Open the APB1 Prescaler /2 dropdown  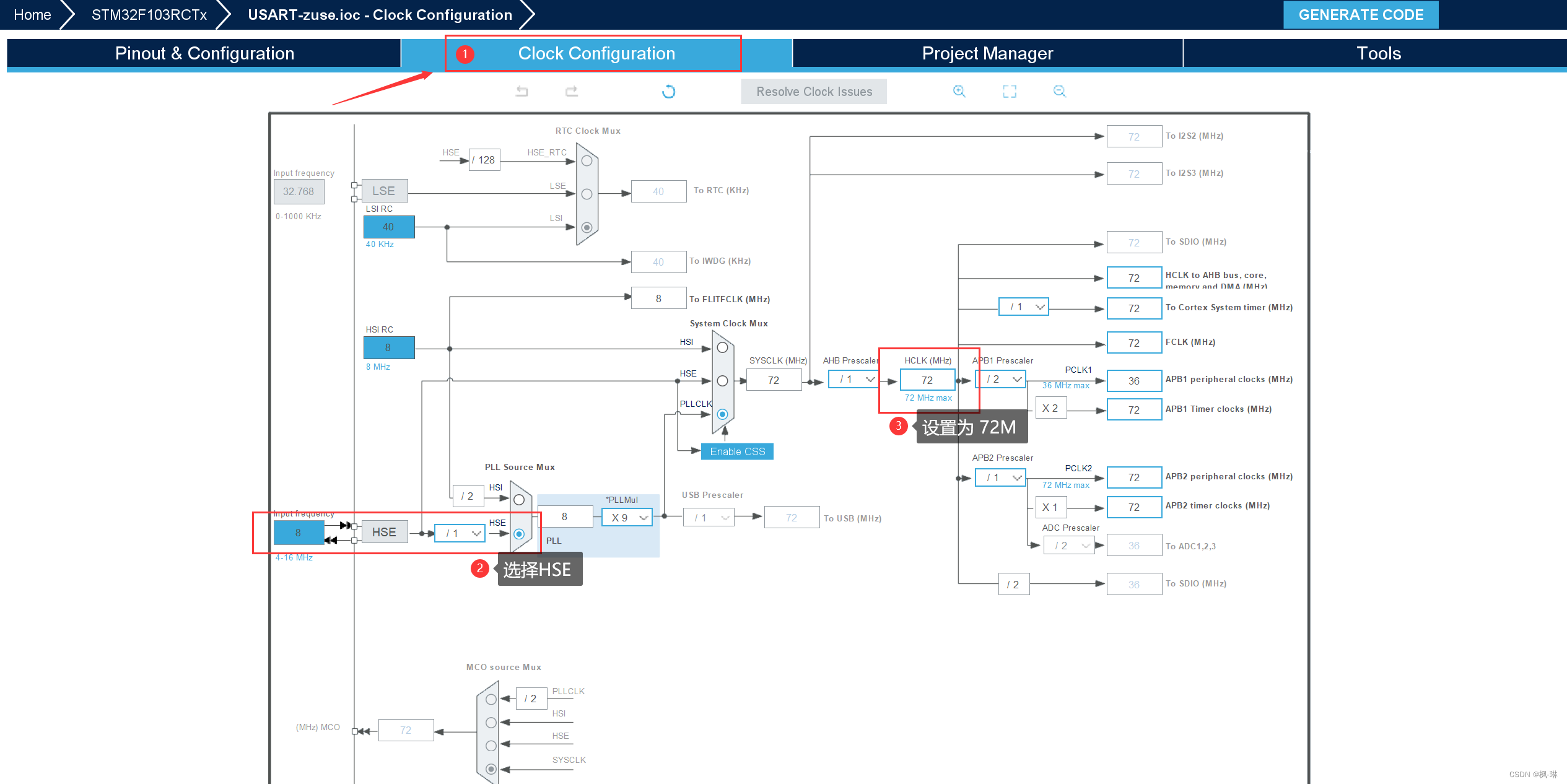tap(1002, 379)
